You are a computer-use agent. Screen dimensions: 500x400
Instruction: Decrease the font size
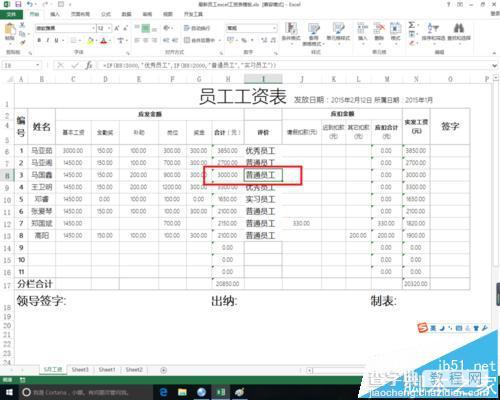point(125,28)
